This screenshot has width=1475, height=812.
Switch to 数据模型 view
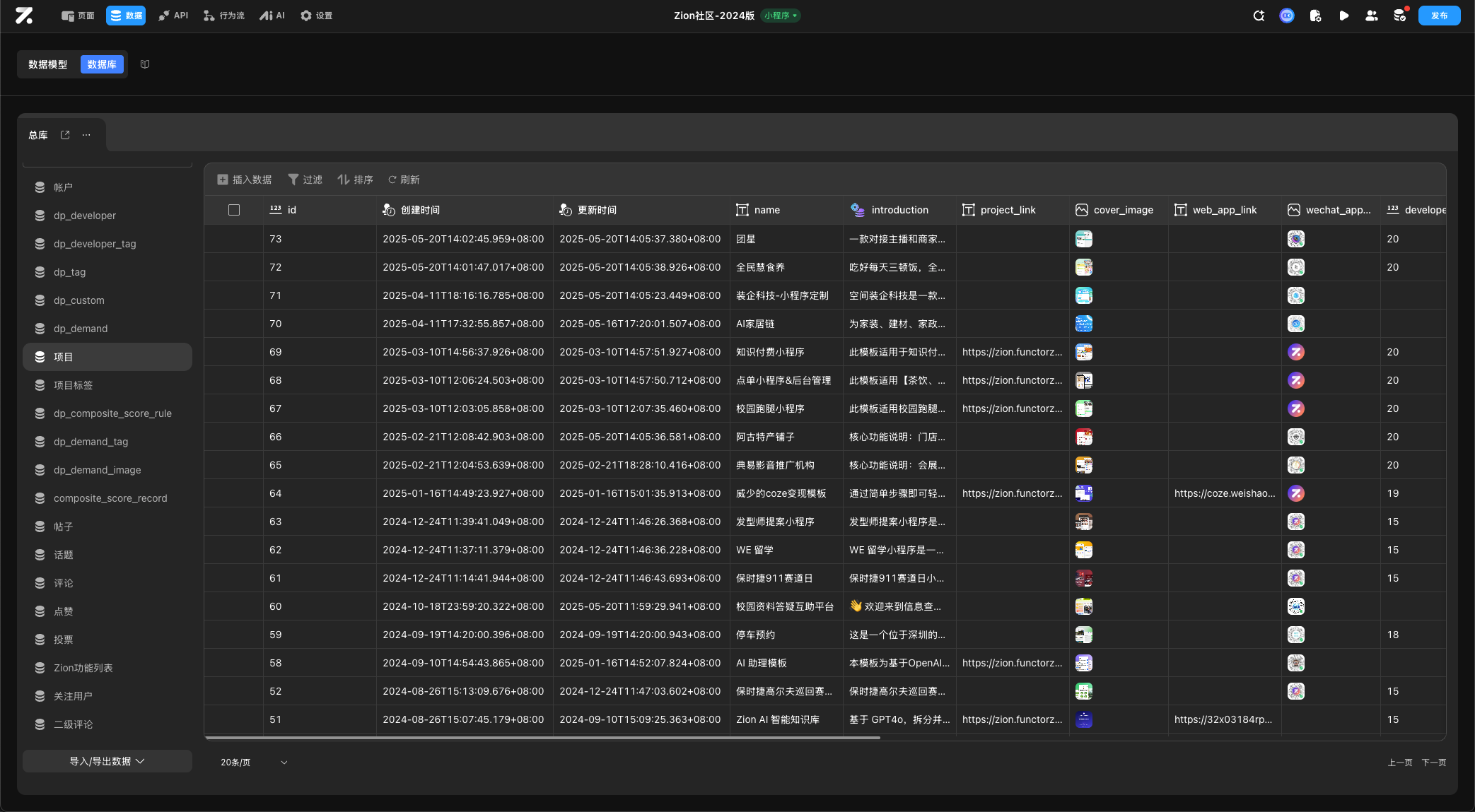(x=48, y=64)
